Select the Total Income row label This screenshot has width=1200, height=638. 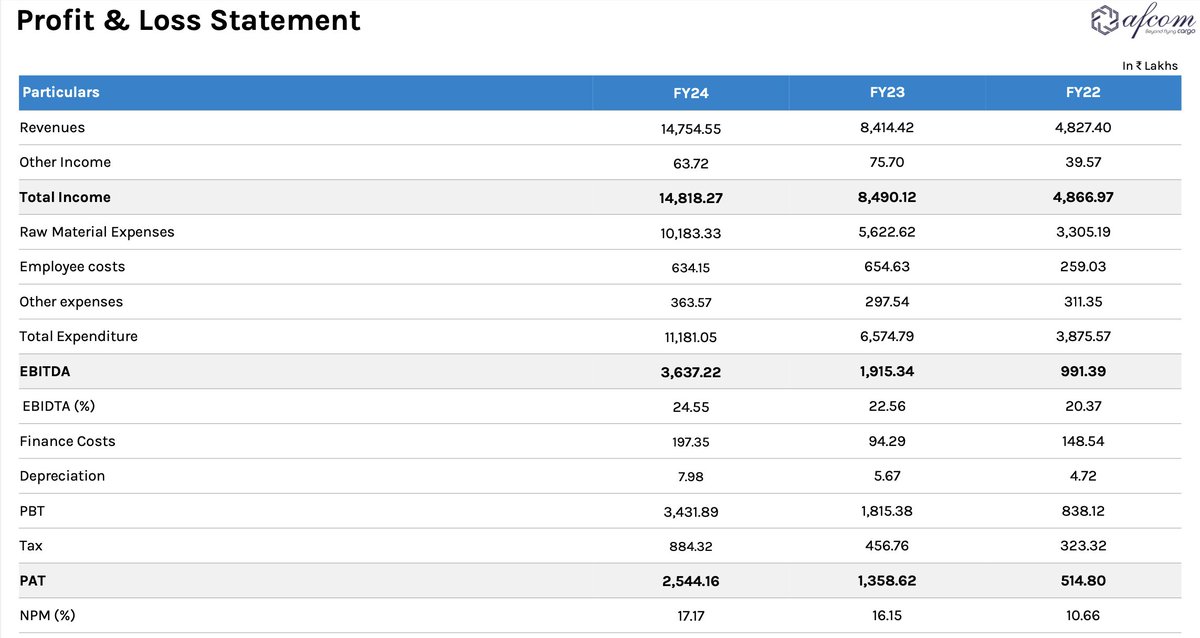65,197
